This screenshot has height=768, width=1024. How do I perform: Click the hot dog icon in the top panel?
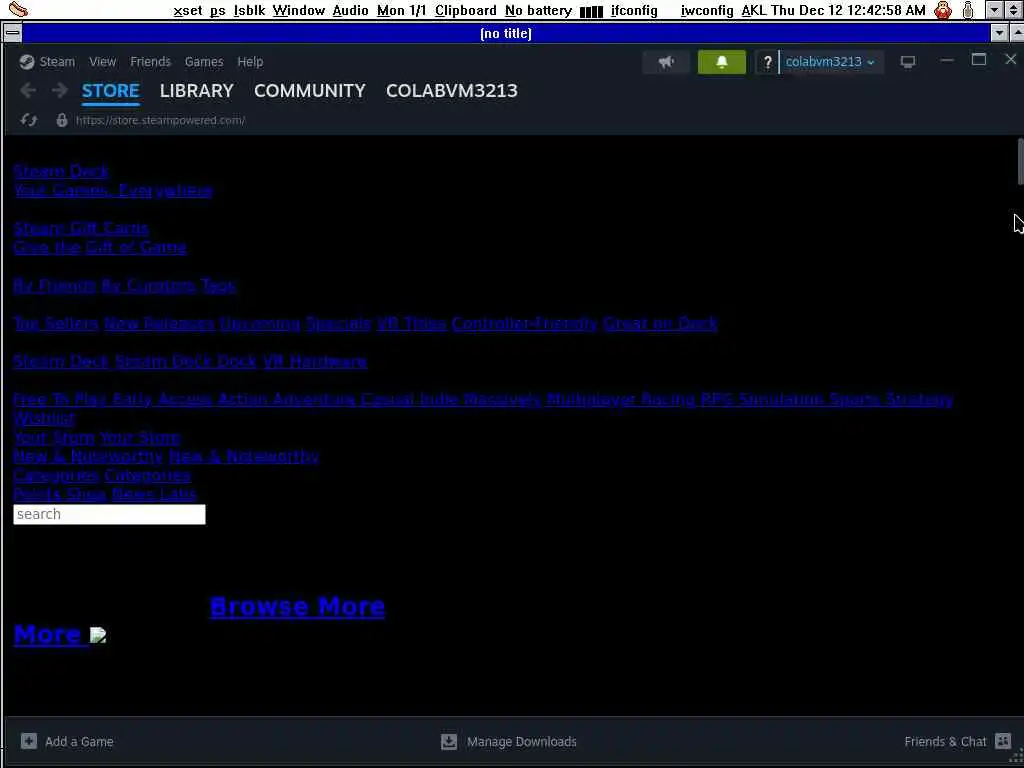coord(19,10)
